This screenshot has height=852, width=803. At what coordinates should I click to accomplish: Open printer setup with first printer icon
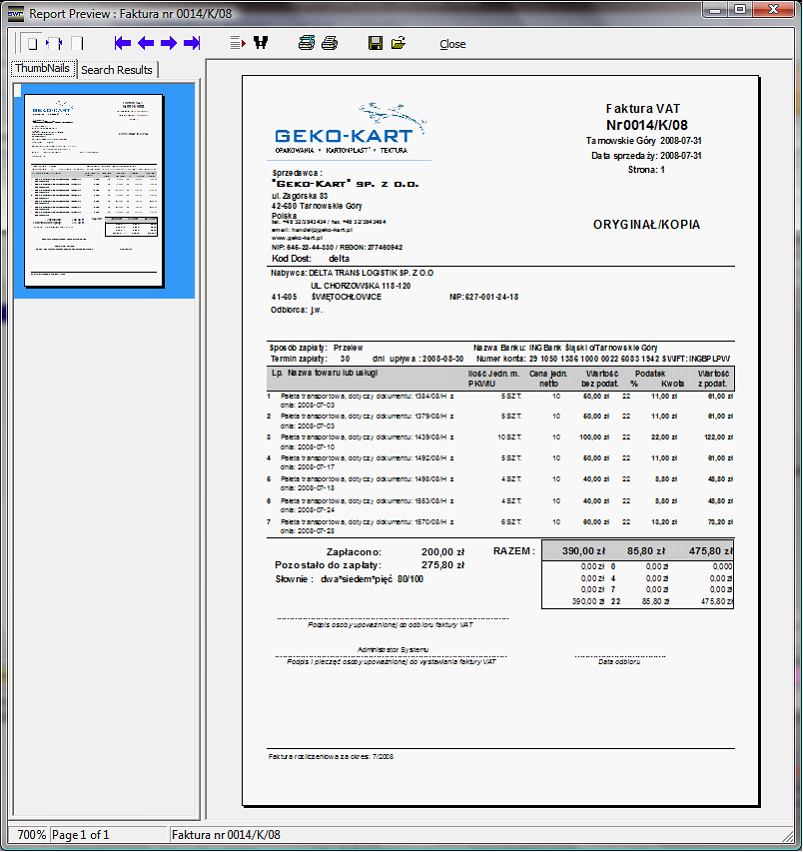pos(306,44)
